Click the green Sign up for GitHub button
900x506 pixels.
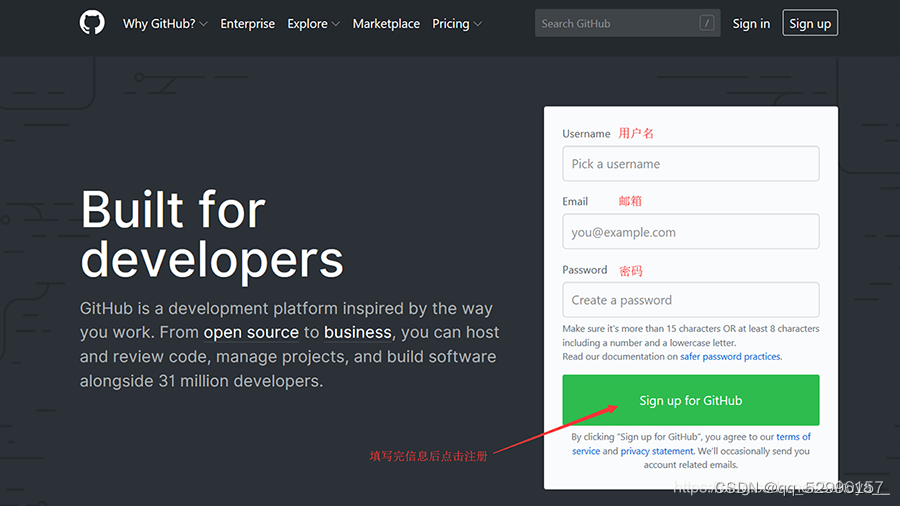click(x=690, y=400)
